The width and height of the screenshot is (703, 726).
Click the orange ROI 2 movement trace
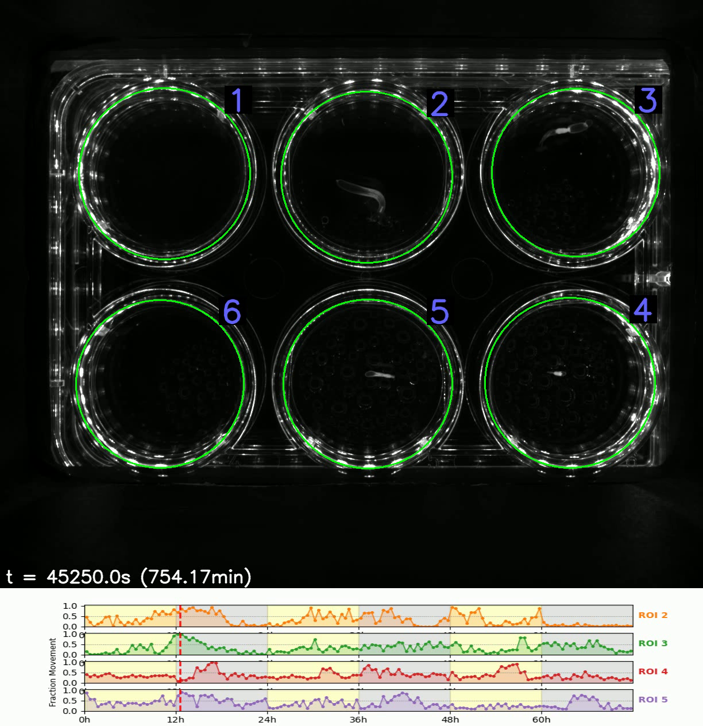click(358, 617)
